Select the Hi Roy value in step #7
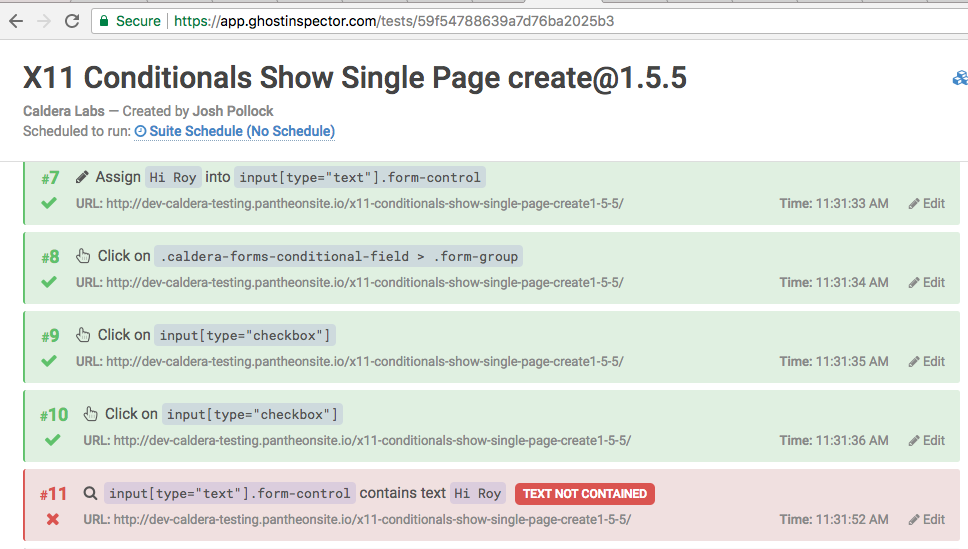Image resolution: width=968 pixels, height=549 pixels. [173, 178]
